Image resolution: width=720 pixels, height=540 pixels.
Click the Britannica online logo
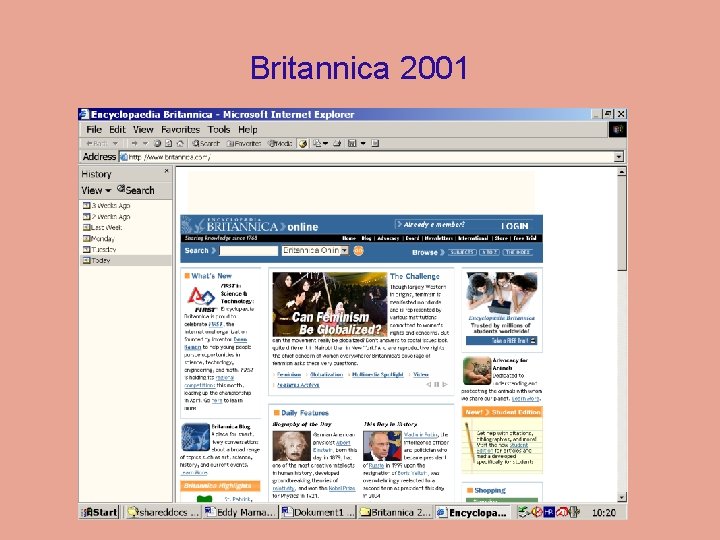coord(250,225)
